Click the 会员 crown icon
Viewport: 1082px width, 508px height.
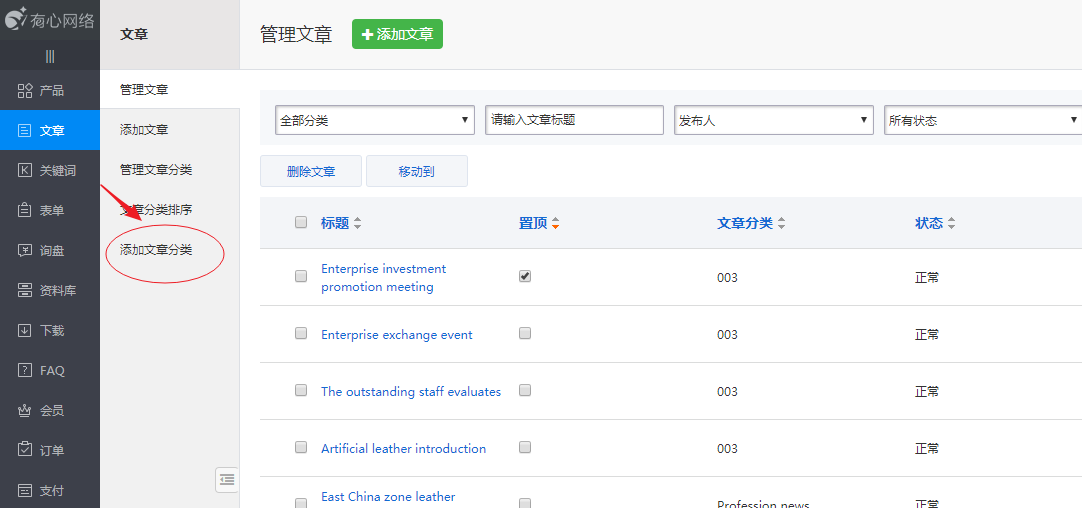(x=25, y=411)
